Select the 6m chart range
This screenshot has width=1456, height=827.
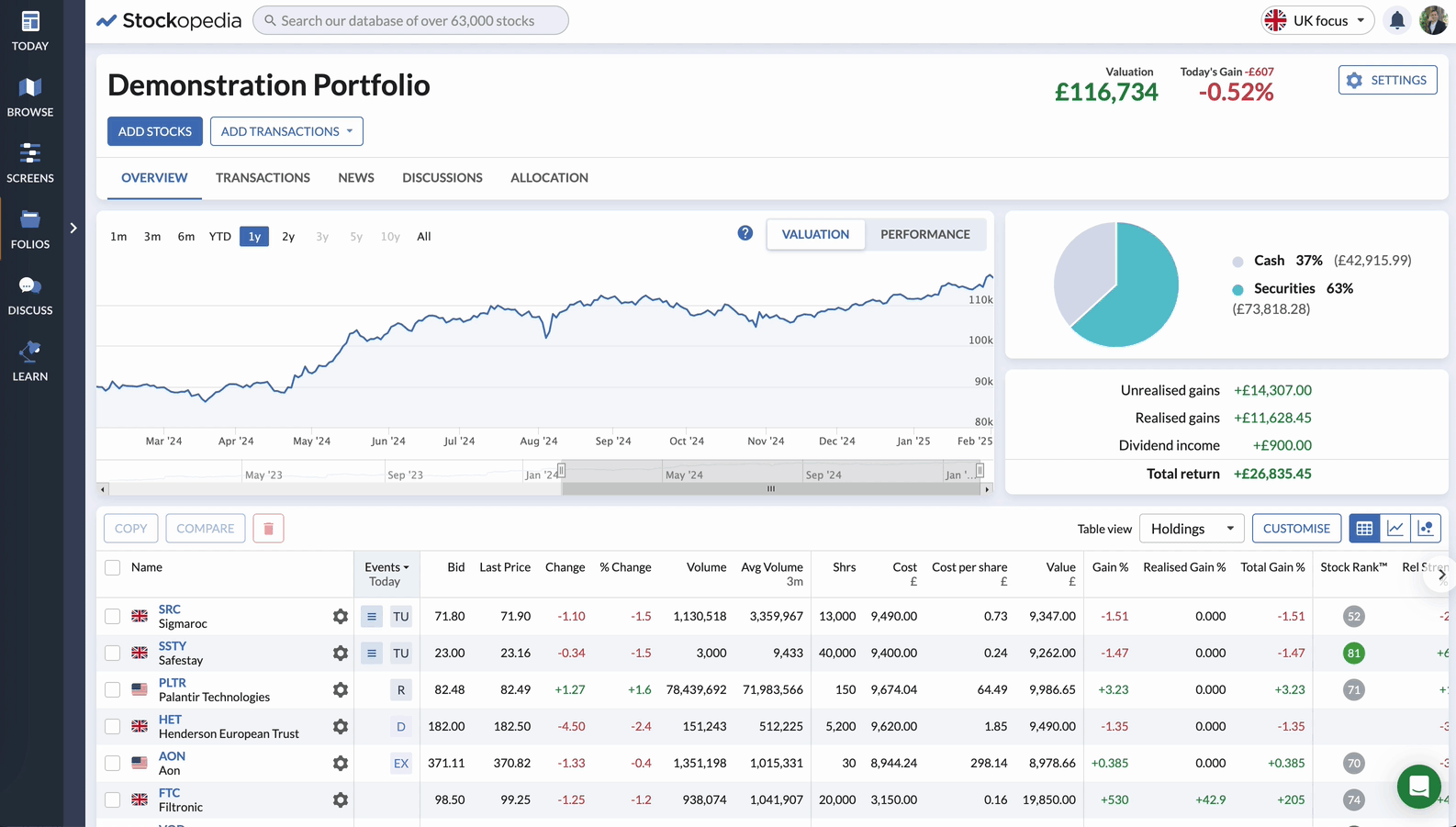point(186,236)
